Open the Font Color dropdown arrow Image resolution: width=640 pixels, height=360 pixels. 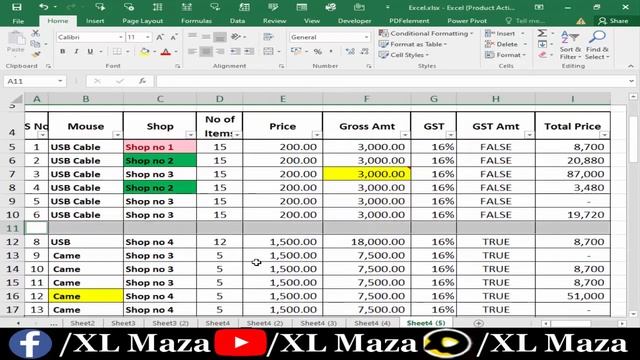176,52
